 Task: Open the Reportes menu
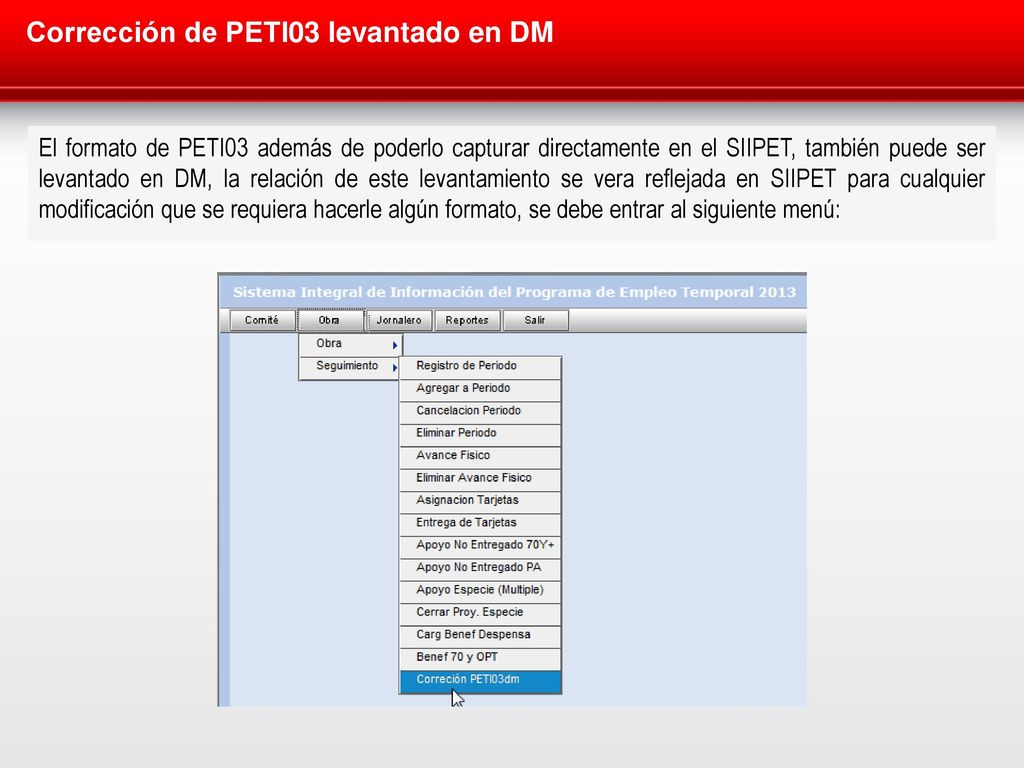pyautogui.click(x=467, y=320)
